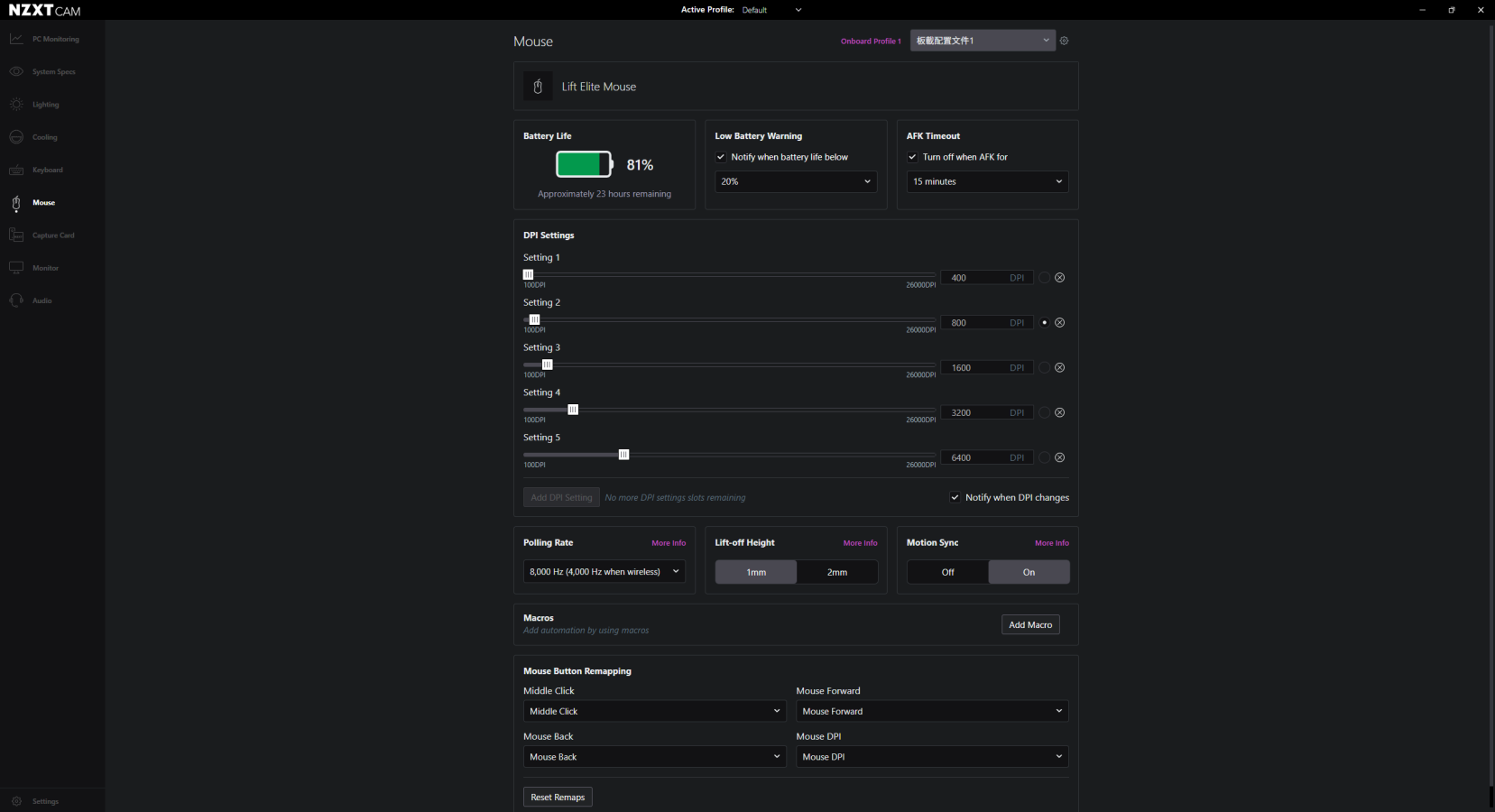Toggle Turn off when AFK checkbox
This screenshot has width=1495, height=812.
[x=912, y=157]
